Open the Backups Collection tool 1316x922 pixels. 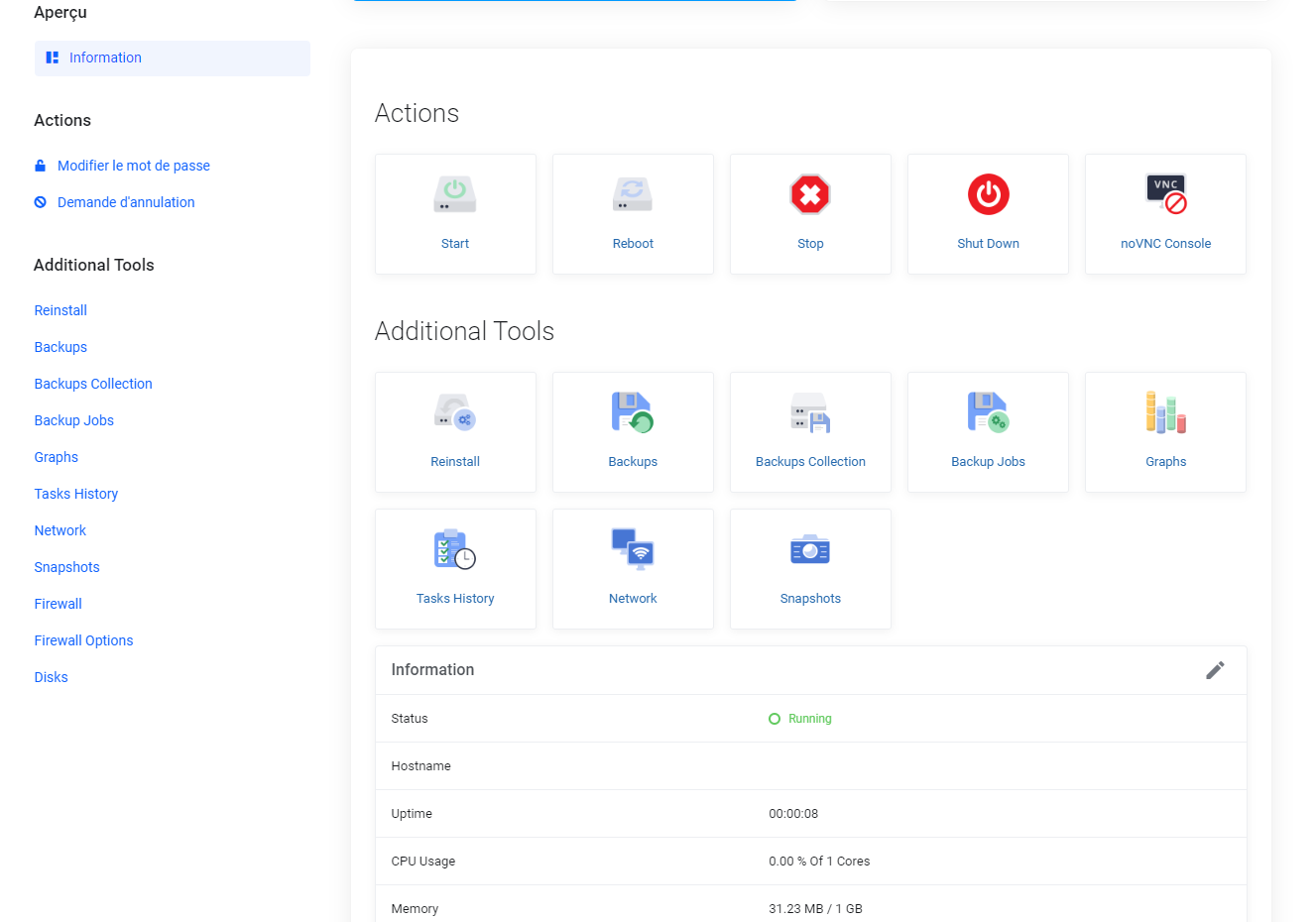(x=810, y=431)
